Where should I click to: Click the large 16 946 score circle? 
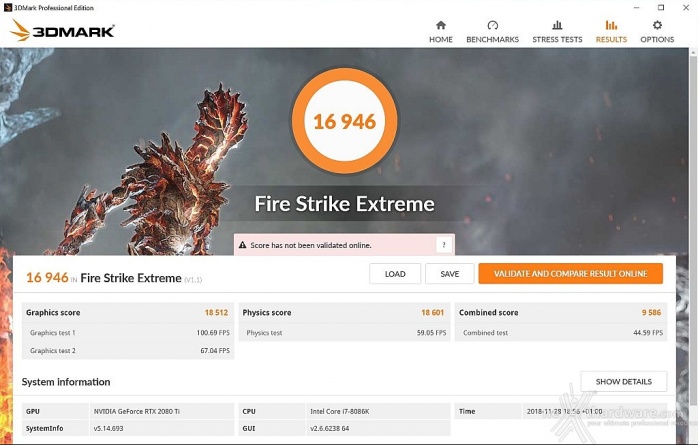pos(345,121)
